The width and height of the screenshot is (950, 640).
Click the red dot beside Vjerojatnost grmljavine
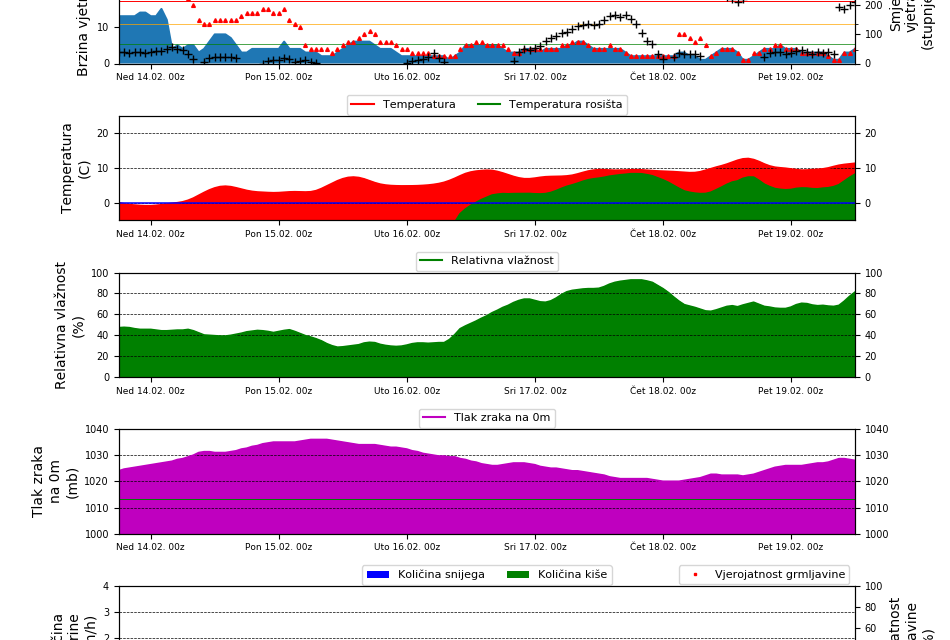[x=695, y=575]
